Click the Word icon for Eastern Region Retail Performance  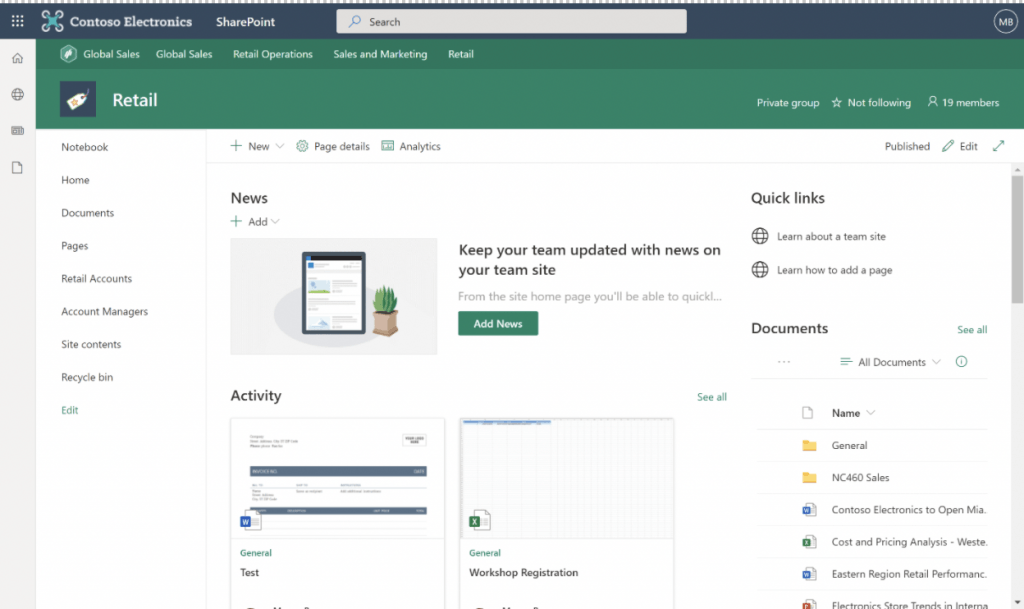point(809,574)
